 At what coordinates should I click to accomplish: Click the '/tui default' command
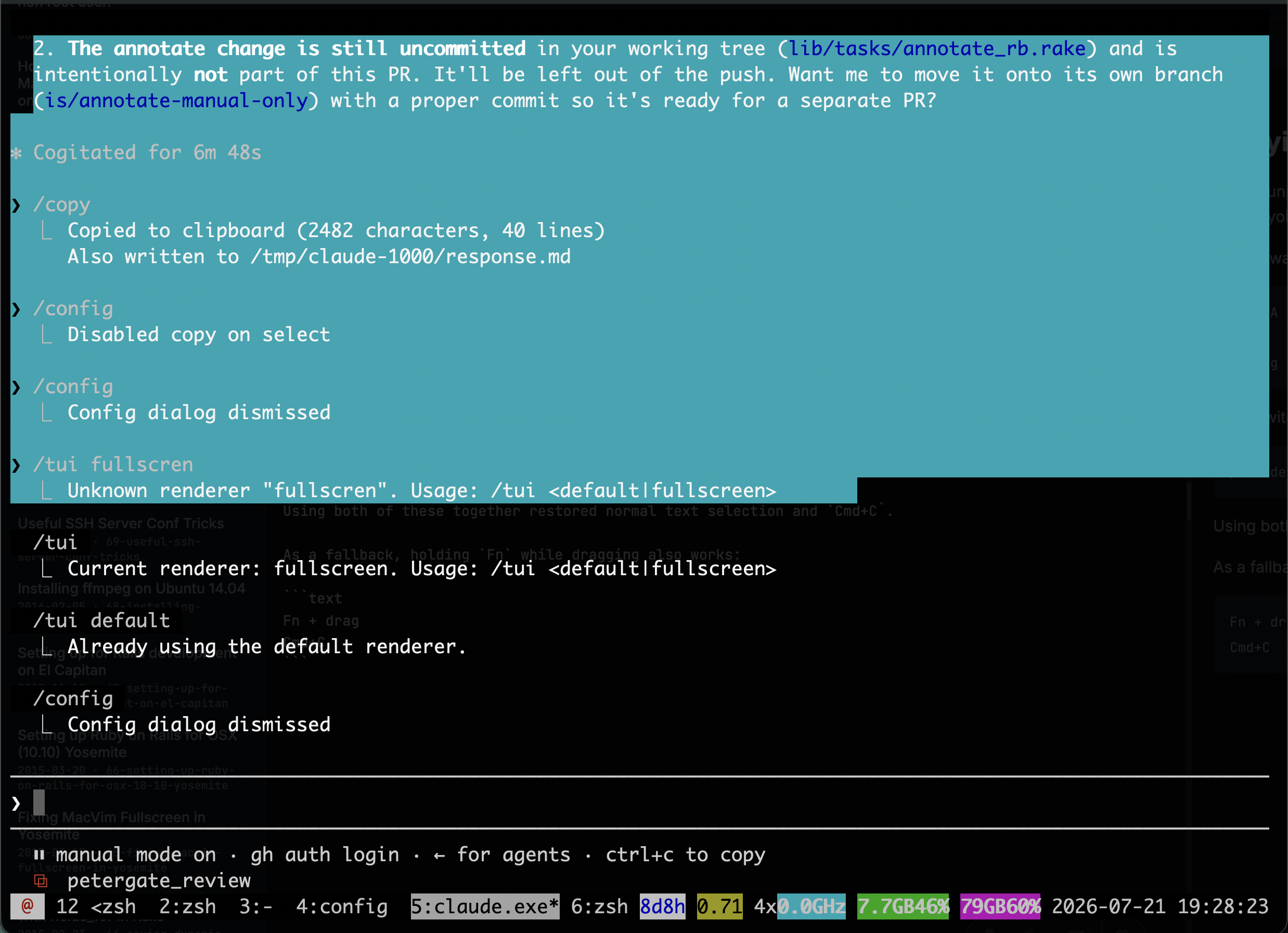101,620
